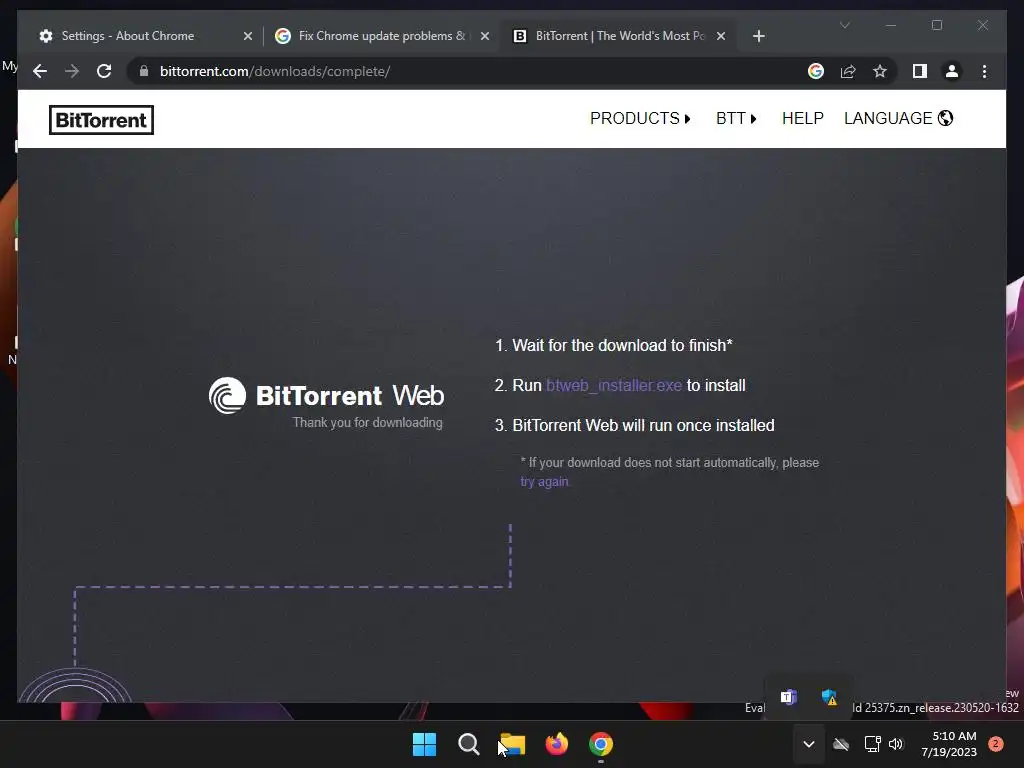
Task: Click the btweb_installer.exe link
Action: [614, 385]
